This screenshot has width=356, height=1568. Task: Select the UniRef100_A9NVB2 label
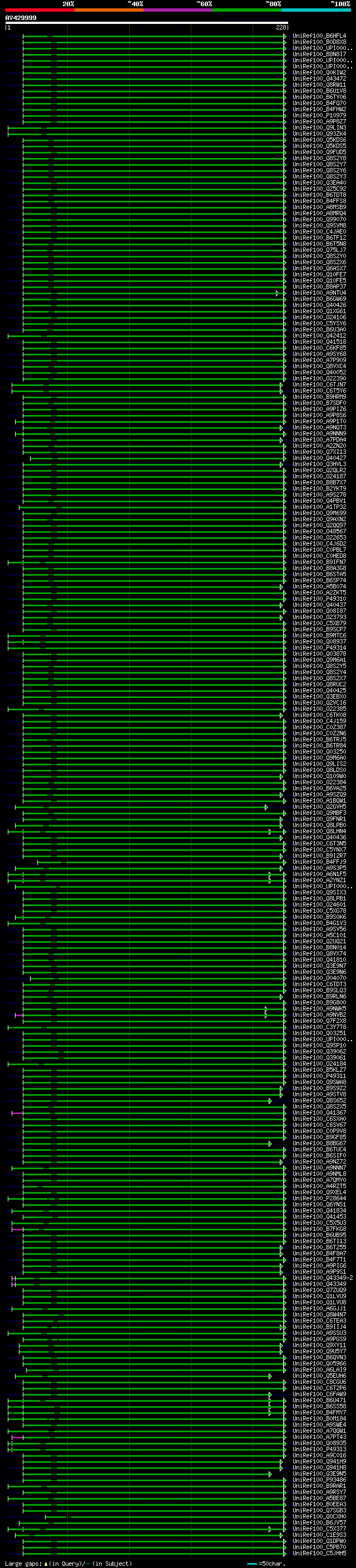click(319, 1015)
